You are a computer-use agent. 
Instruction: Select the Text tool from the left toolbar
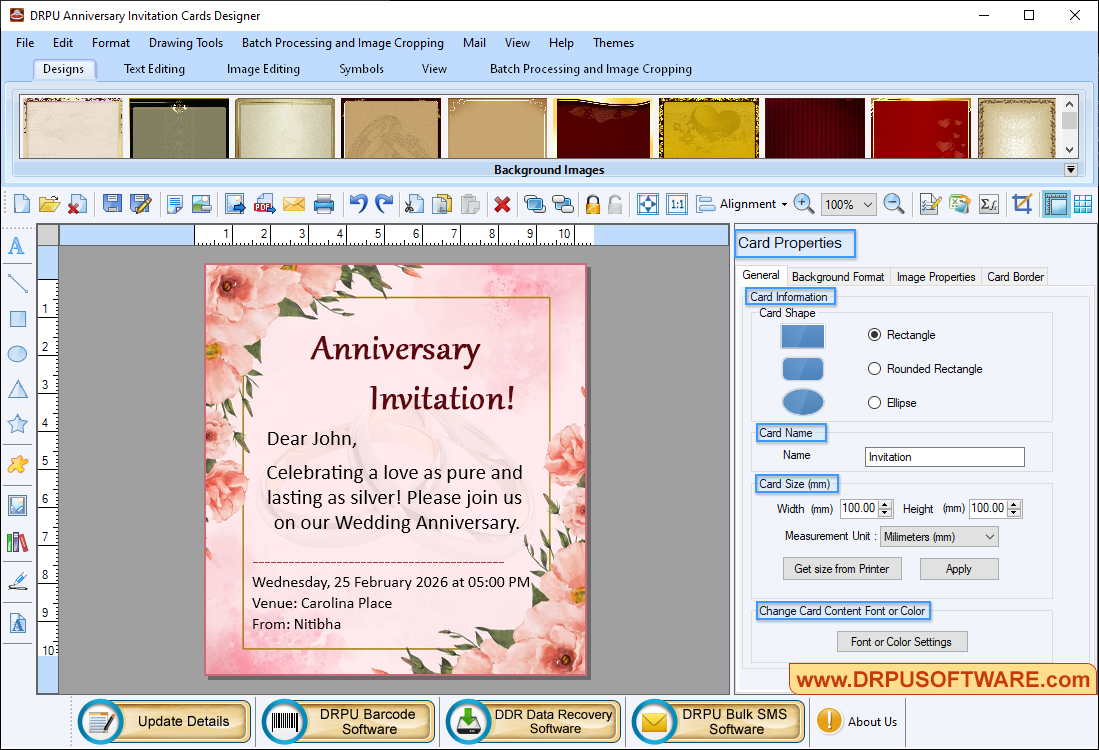16,247
